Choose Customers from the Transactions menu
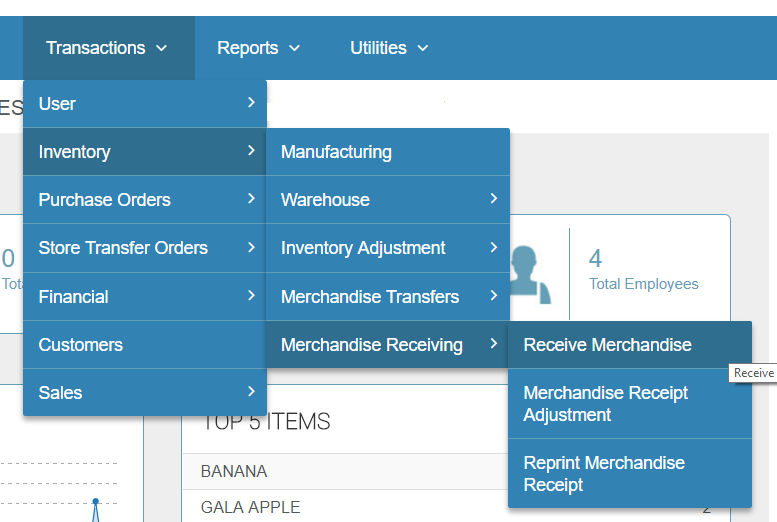The image size is (777, 522). click(145, 345)
